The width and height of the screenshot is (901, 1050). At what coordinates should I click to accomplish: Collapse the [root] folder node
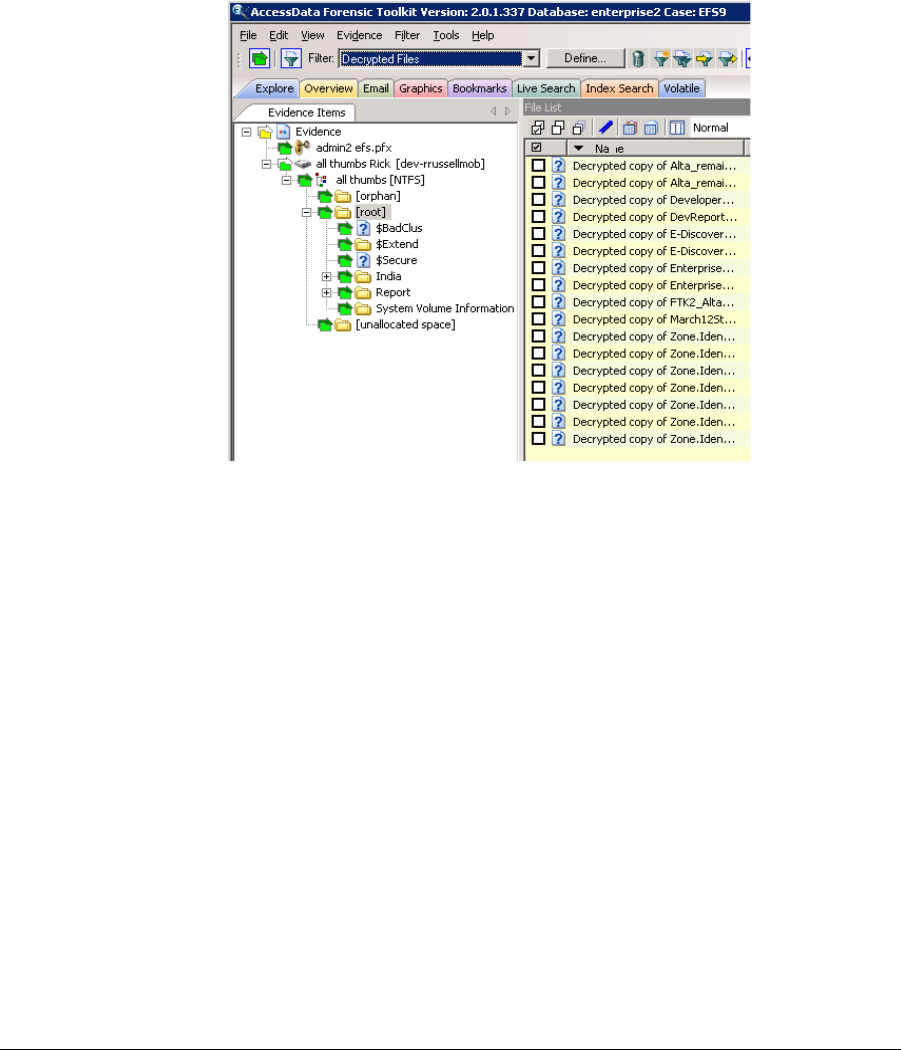click(307, 212)
